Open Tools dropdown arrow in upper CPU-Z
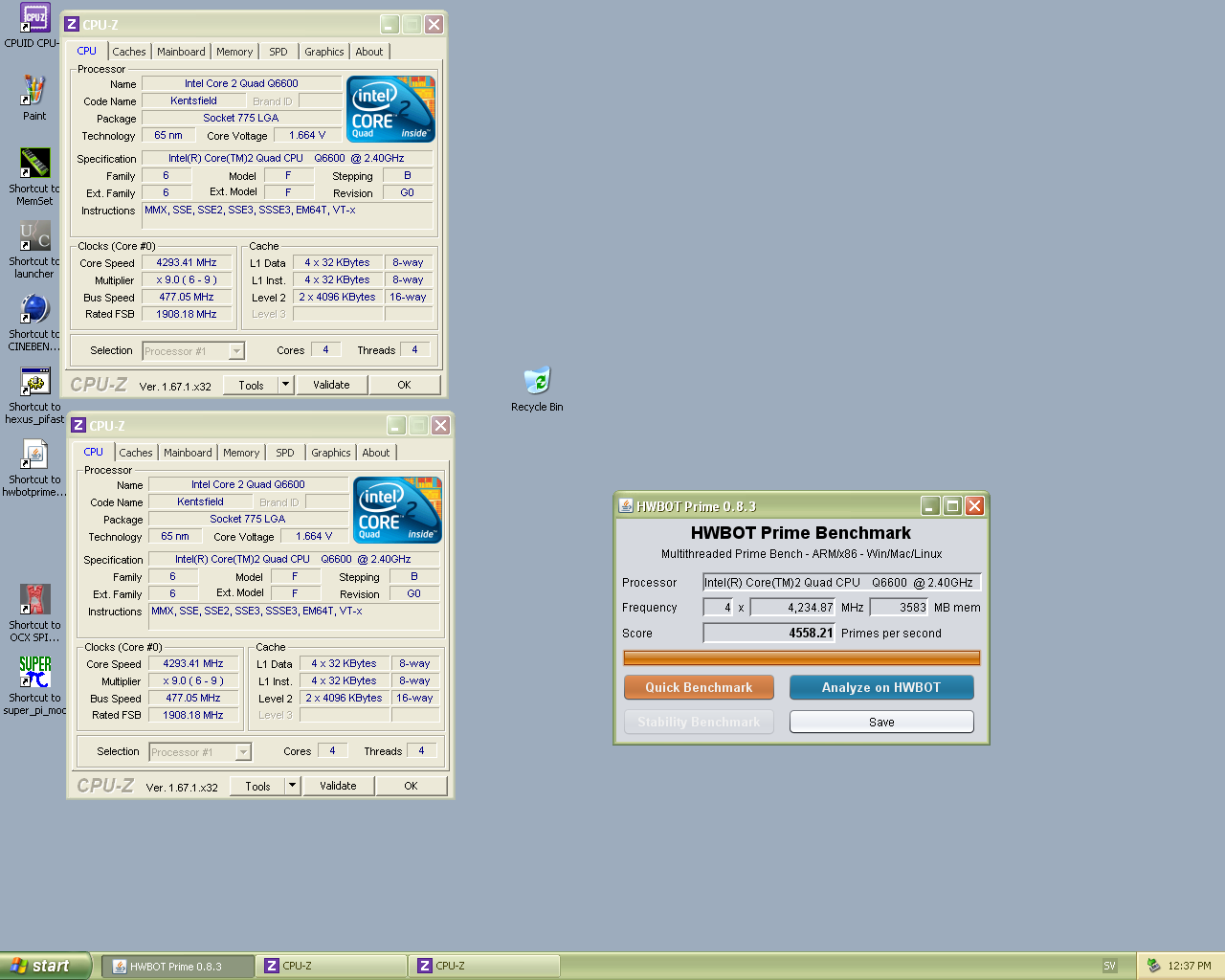Viewport: 1225px width, 980px height. pos(285,385)
